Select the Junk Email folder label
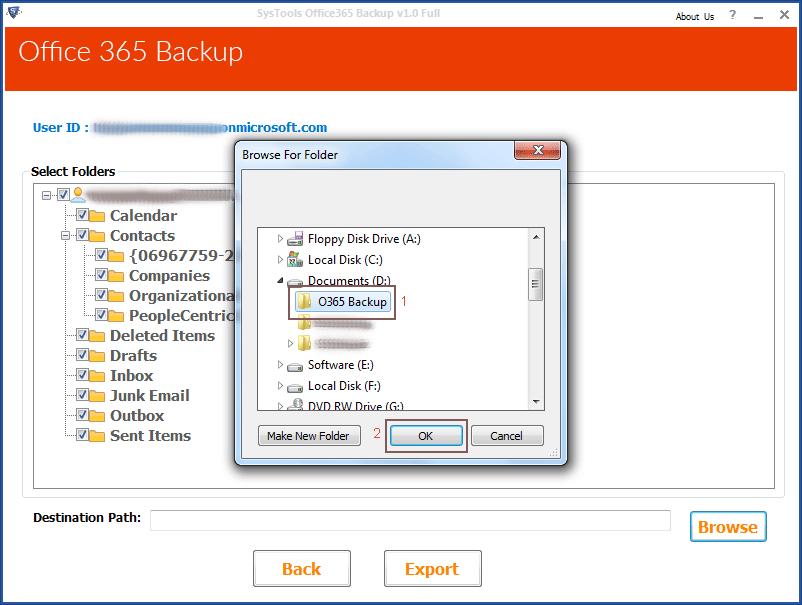This screenshot has height=605, width=802. click(149, 396)
